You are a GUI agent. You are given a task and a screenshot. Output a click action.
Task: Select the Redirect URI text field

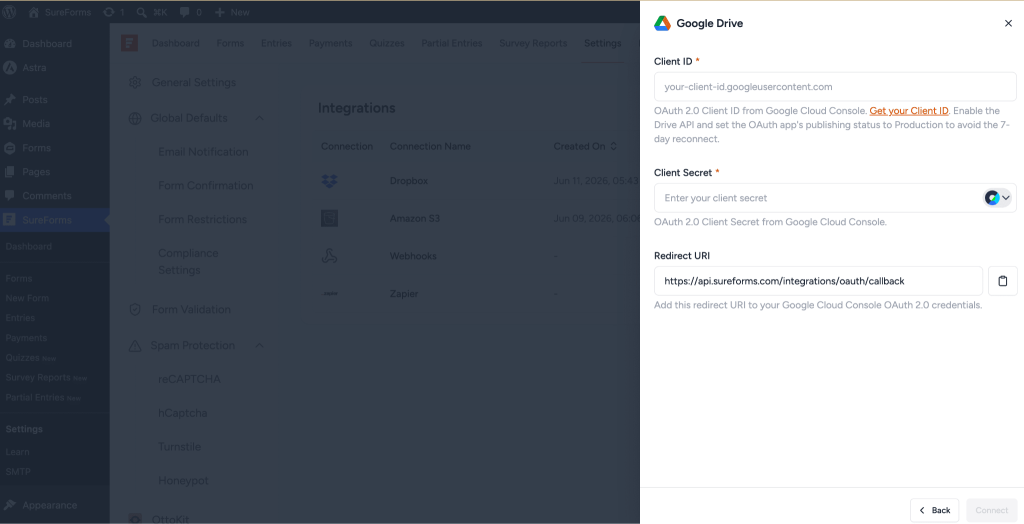coord(818,281)
